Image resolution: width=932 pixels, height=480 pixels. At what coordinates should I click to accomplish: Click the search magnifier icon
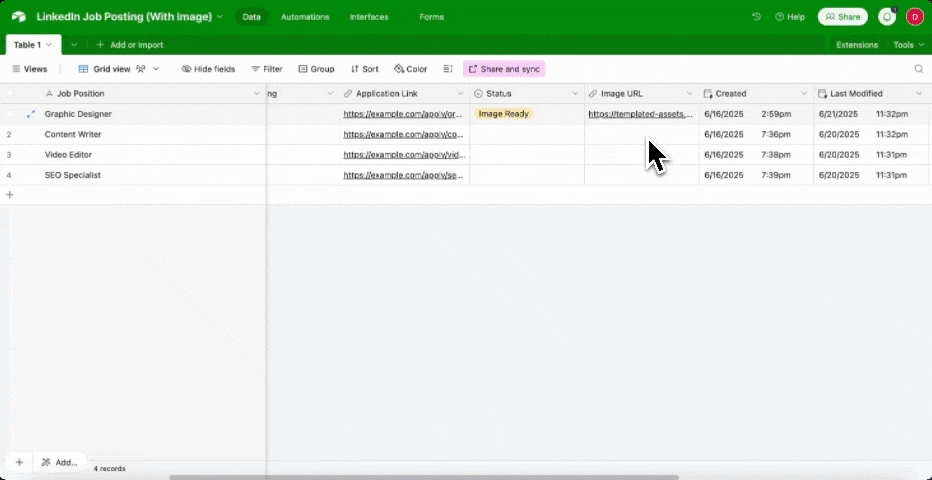[x=918, y=69]
